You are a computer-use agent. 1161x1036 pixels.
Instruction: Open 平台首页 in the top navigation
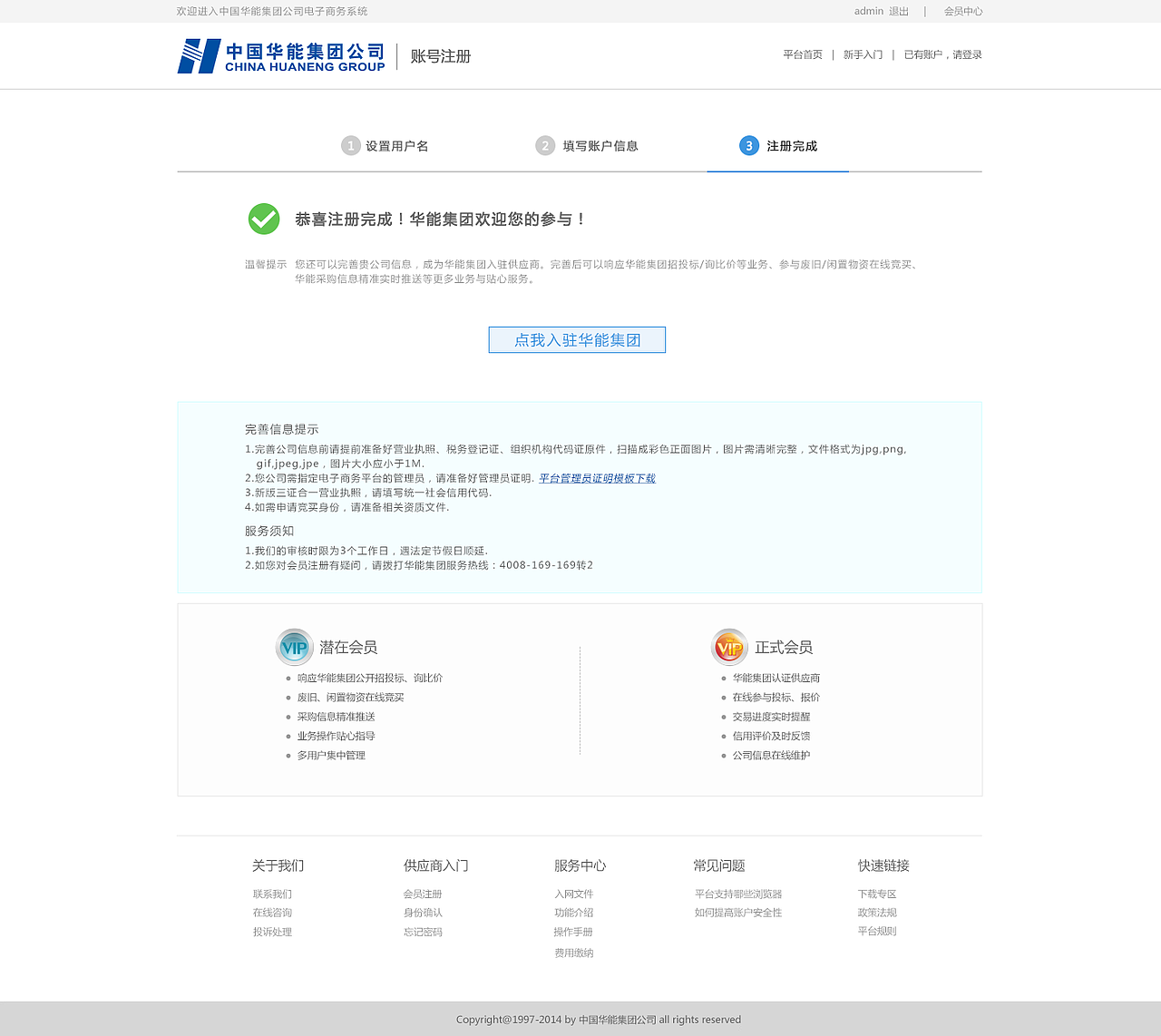coord(802,54)
